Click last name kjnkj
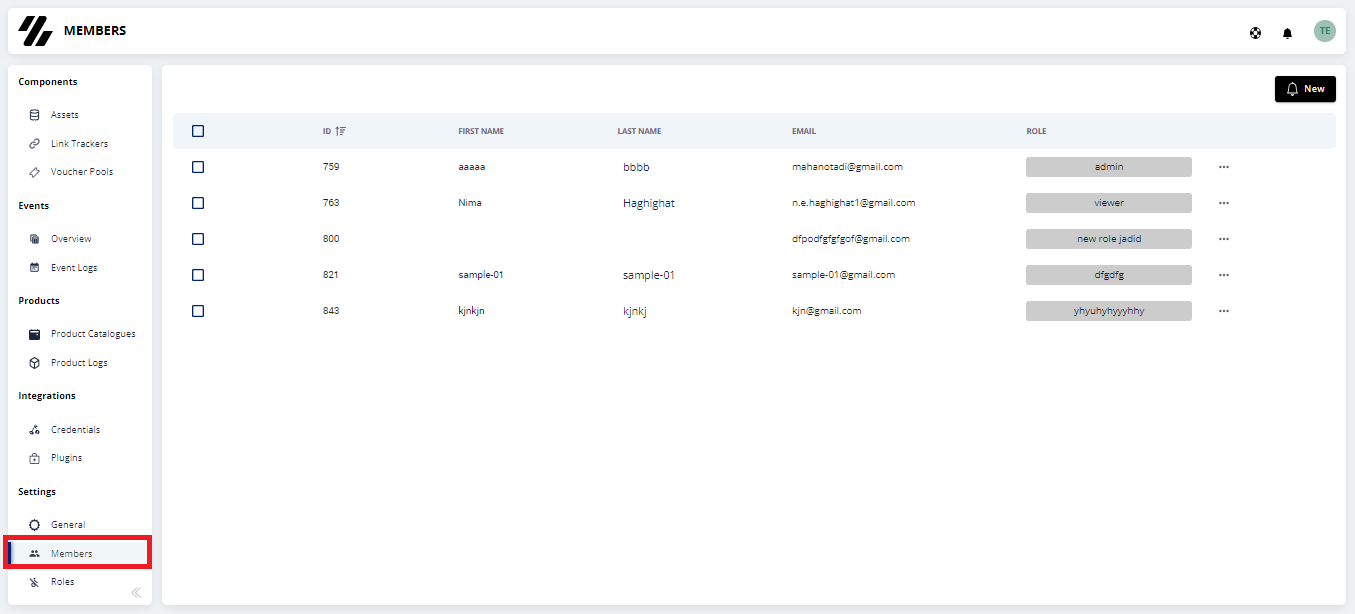1355x614 pixels. click(x=635, y=311)
